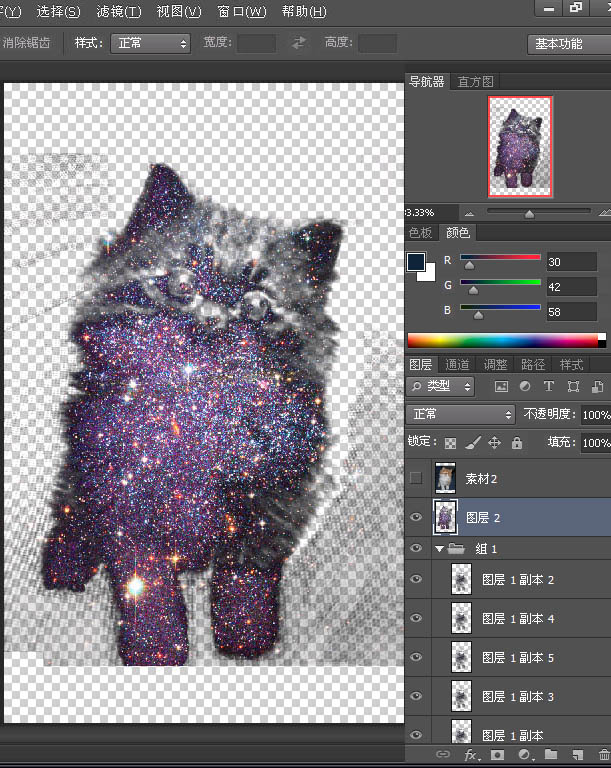The width and height of the screenshot is (611, 768).
Task: Open the layer blend mode 正常 dropdown
Action: (461, 414)
